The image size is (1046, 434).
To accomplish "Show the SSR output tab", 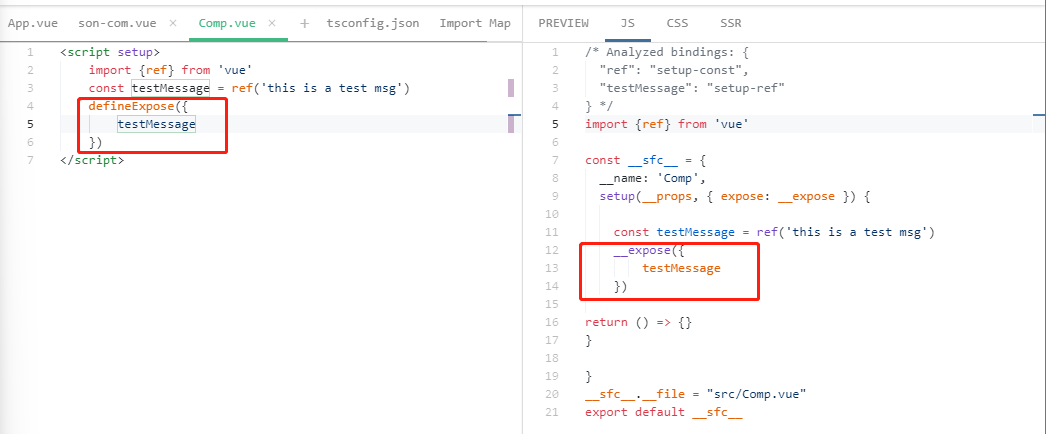I will point(730,23).
